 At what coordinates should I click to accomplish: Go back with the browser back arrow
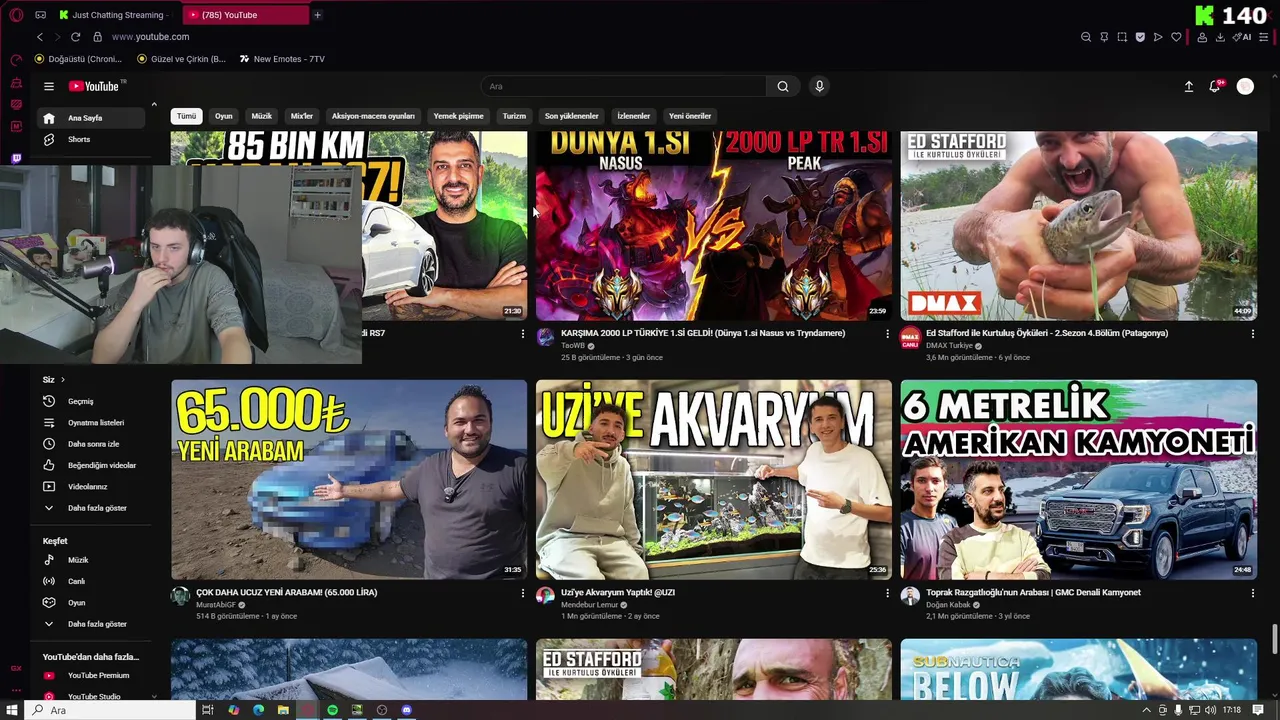click(40, 37)
